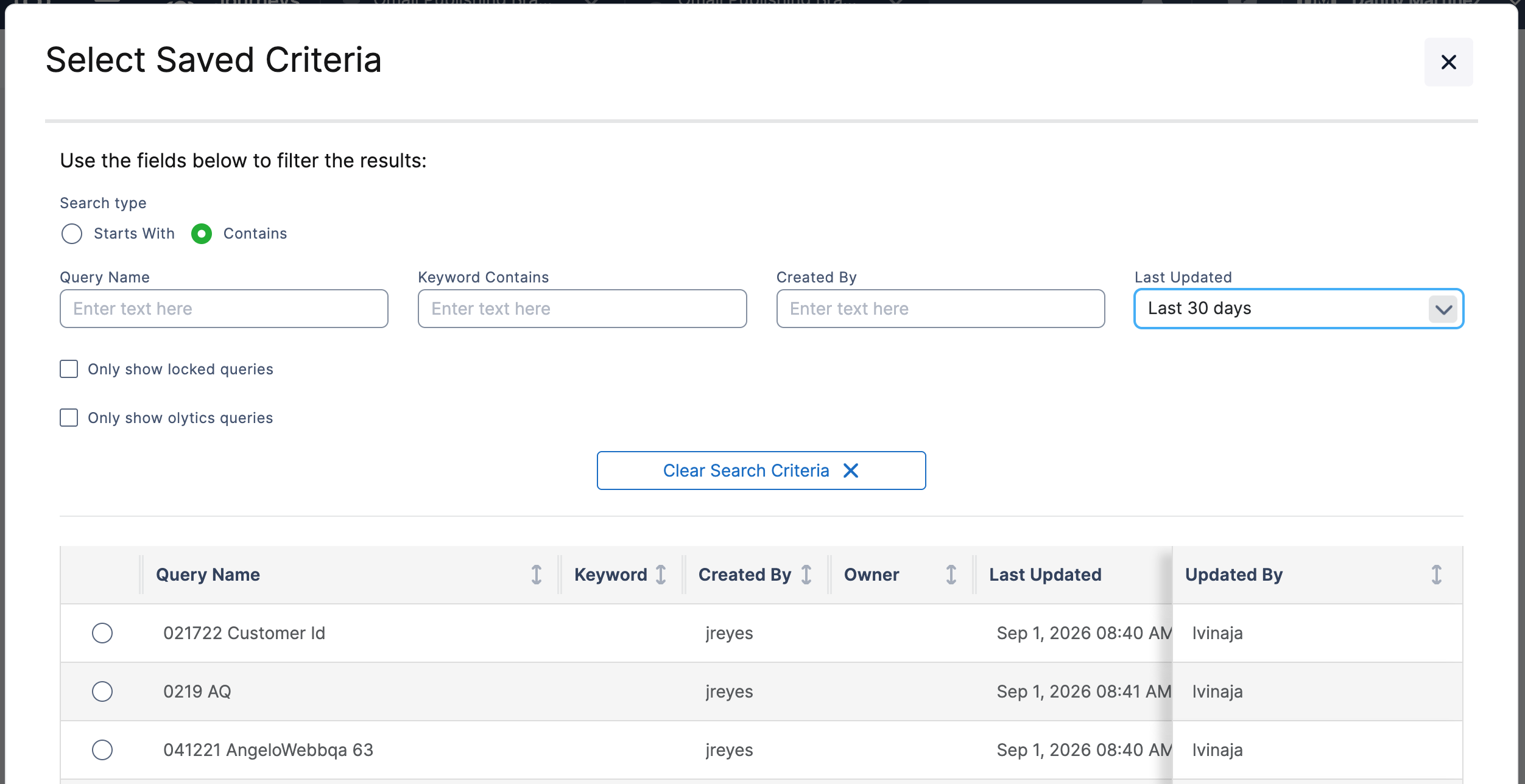The height and width of the screenshot is (784, 1525).
Task: Focus the Keyword Contains input
Action: tap(582, 309)
